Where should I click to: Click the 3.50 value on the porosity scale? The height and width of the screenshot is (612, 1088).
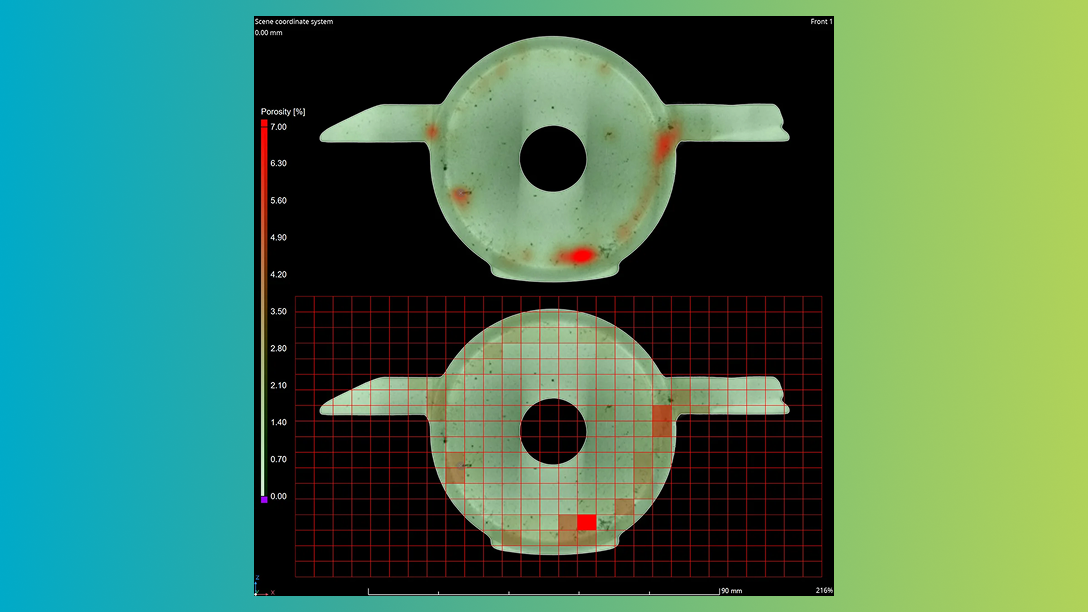click(x=277, y=311)
